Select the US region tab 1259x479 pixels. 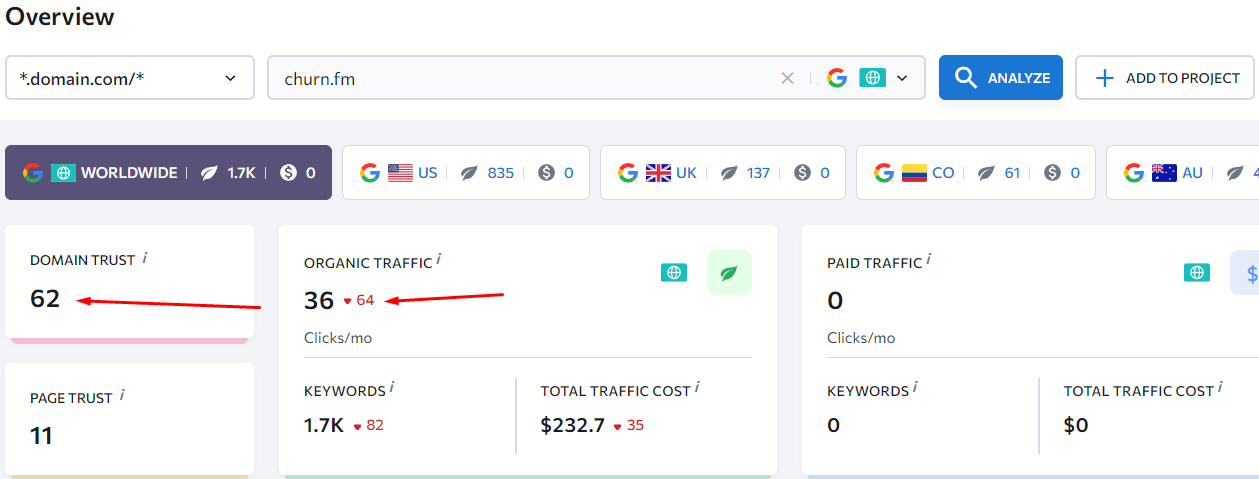[x=466, y=173]
